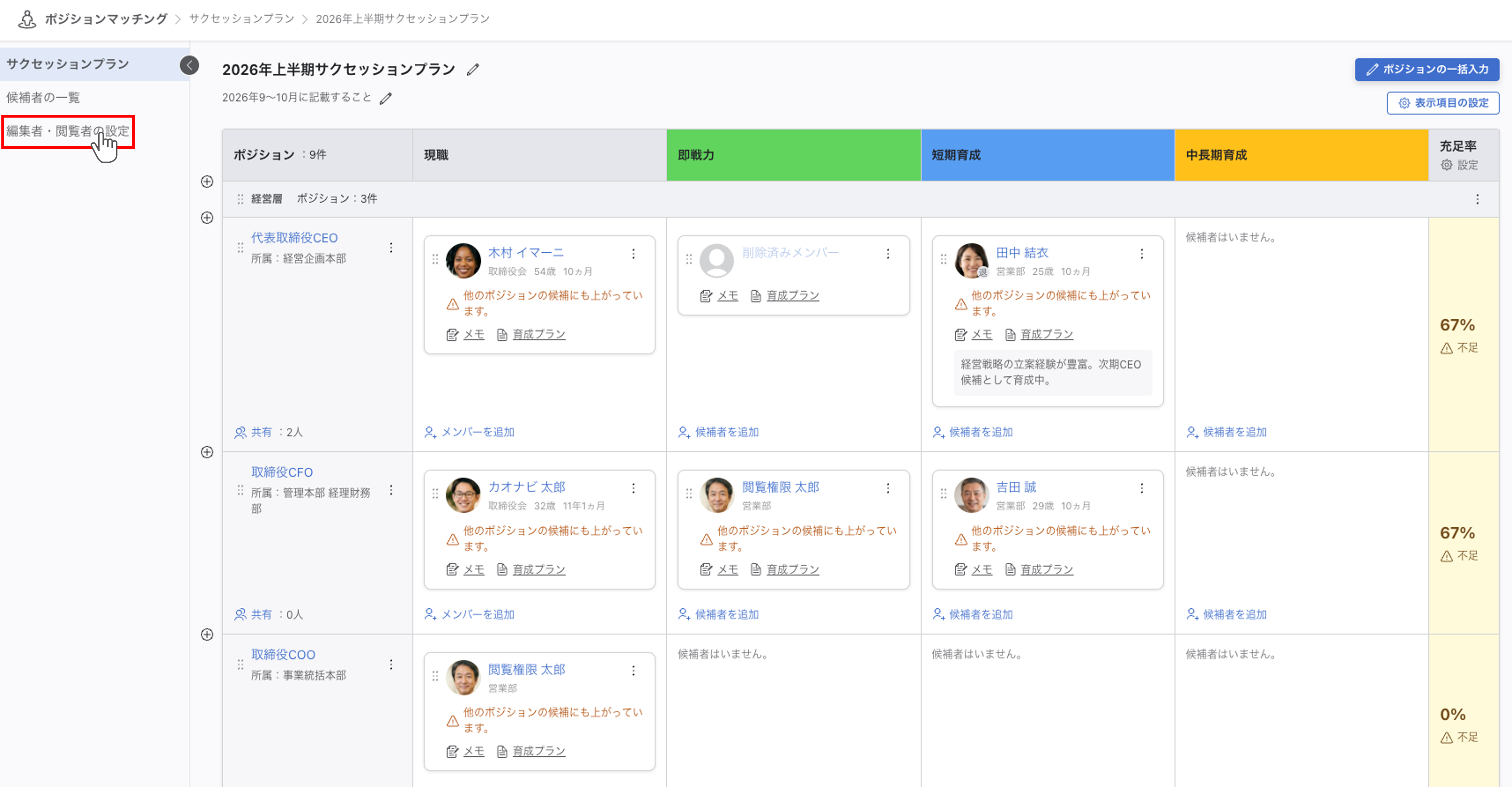Open kebab menu for 取締役COO position
The width and height of the screenshot is (1512, 787).
pyautogui.click(x=391, y=665)
